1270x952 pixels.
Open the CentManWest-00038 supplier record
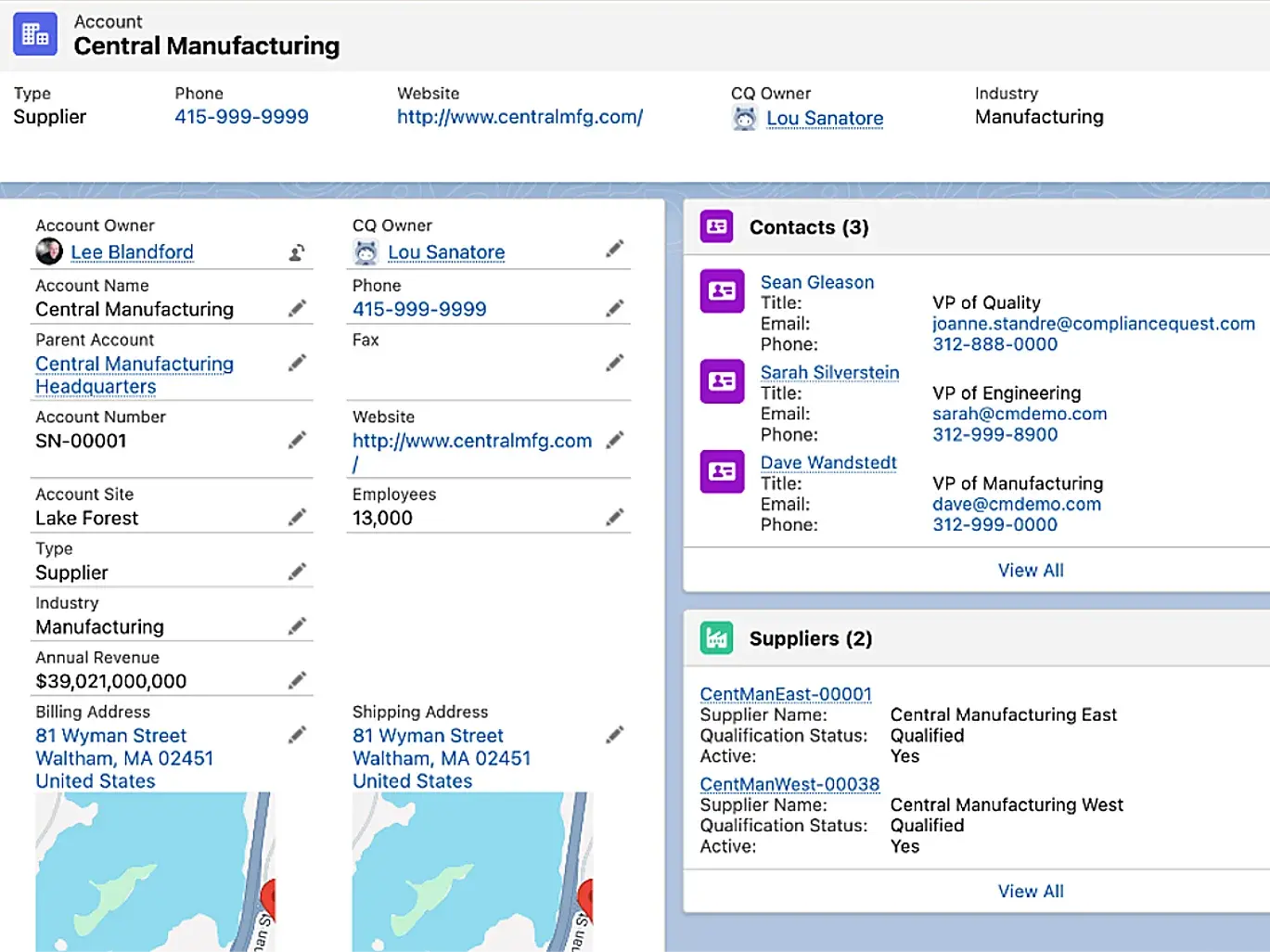tap(789, 784)
